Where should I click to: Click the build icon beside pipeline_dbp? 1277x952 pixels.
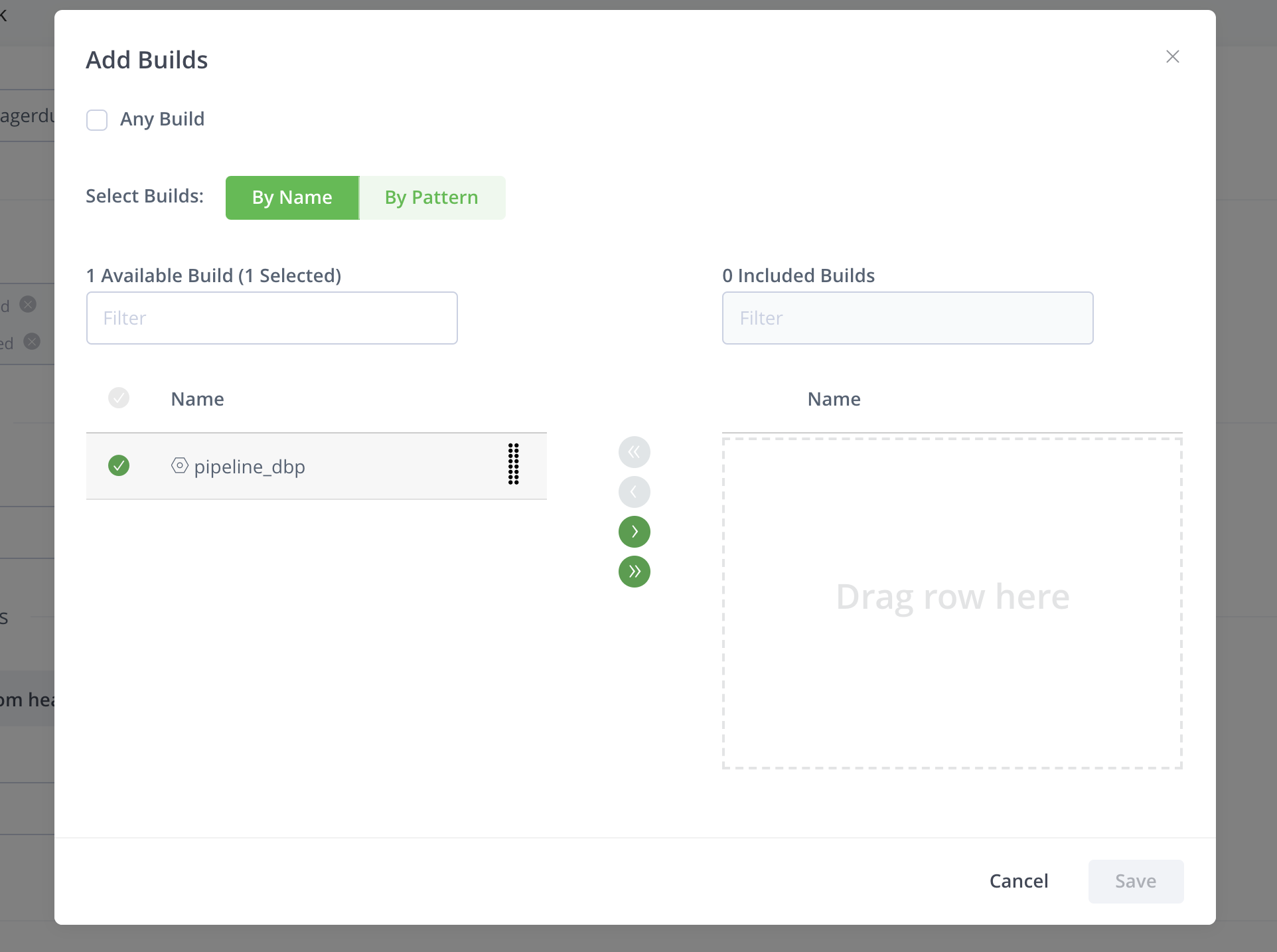click(179, 465)
